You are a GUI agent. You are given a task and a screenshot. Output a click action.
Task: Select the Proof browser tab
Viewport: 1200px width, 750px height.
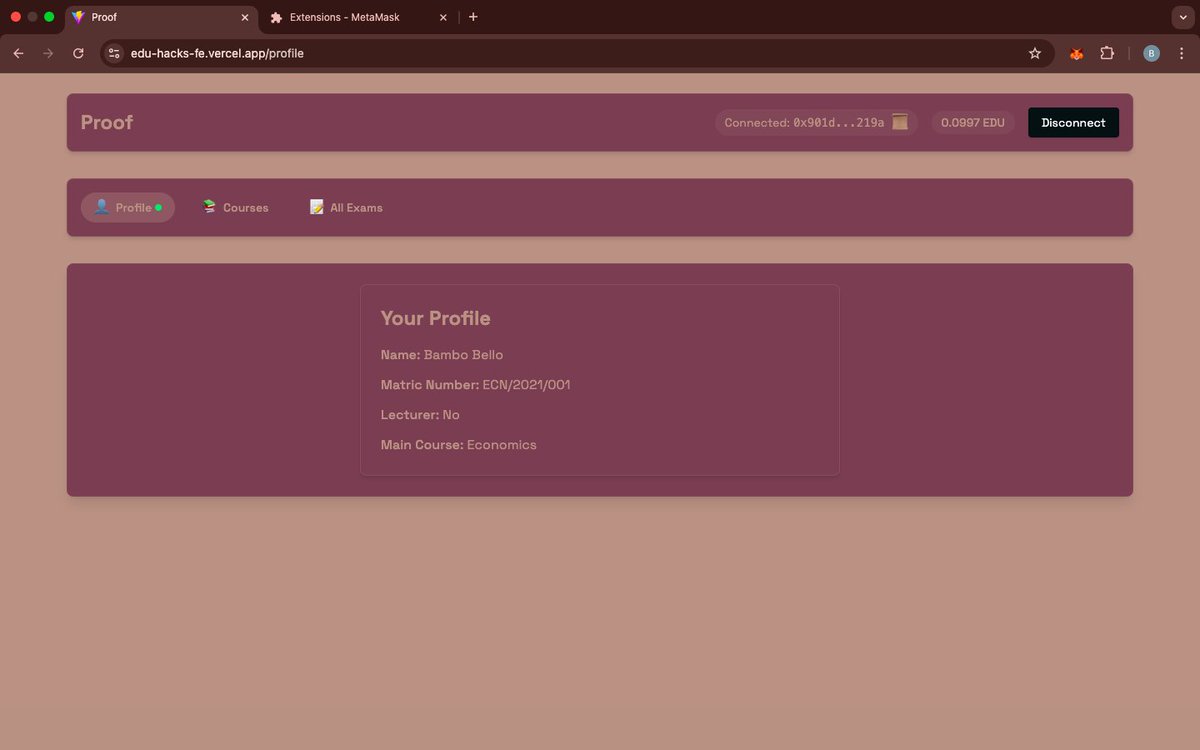[x=160, y=17]
